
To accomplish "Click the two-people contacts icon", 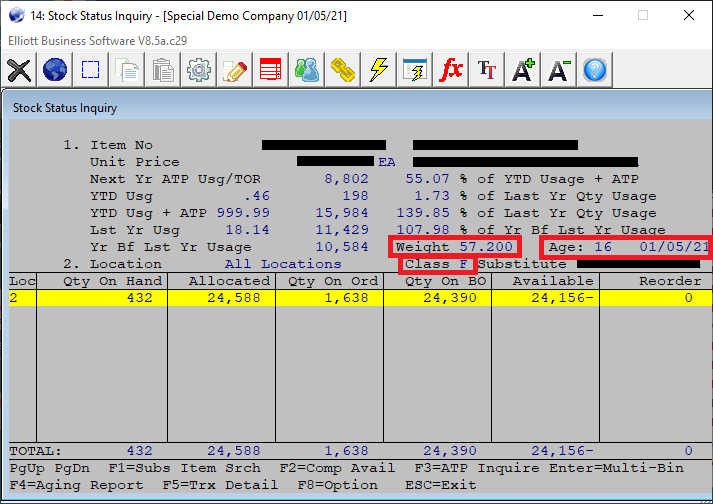I will click(307, 70).
